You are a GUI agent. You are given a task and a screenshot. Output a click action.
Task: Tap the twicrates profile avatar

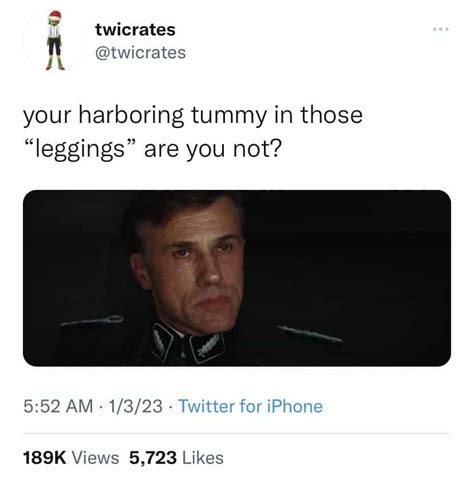click(x=55, y=40)
